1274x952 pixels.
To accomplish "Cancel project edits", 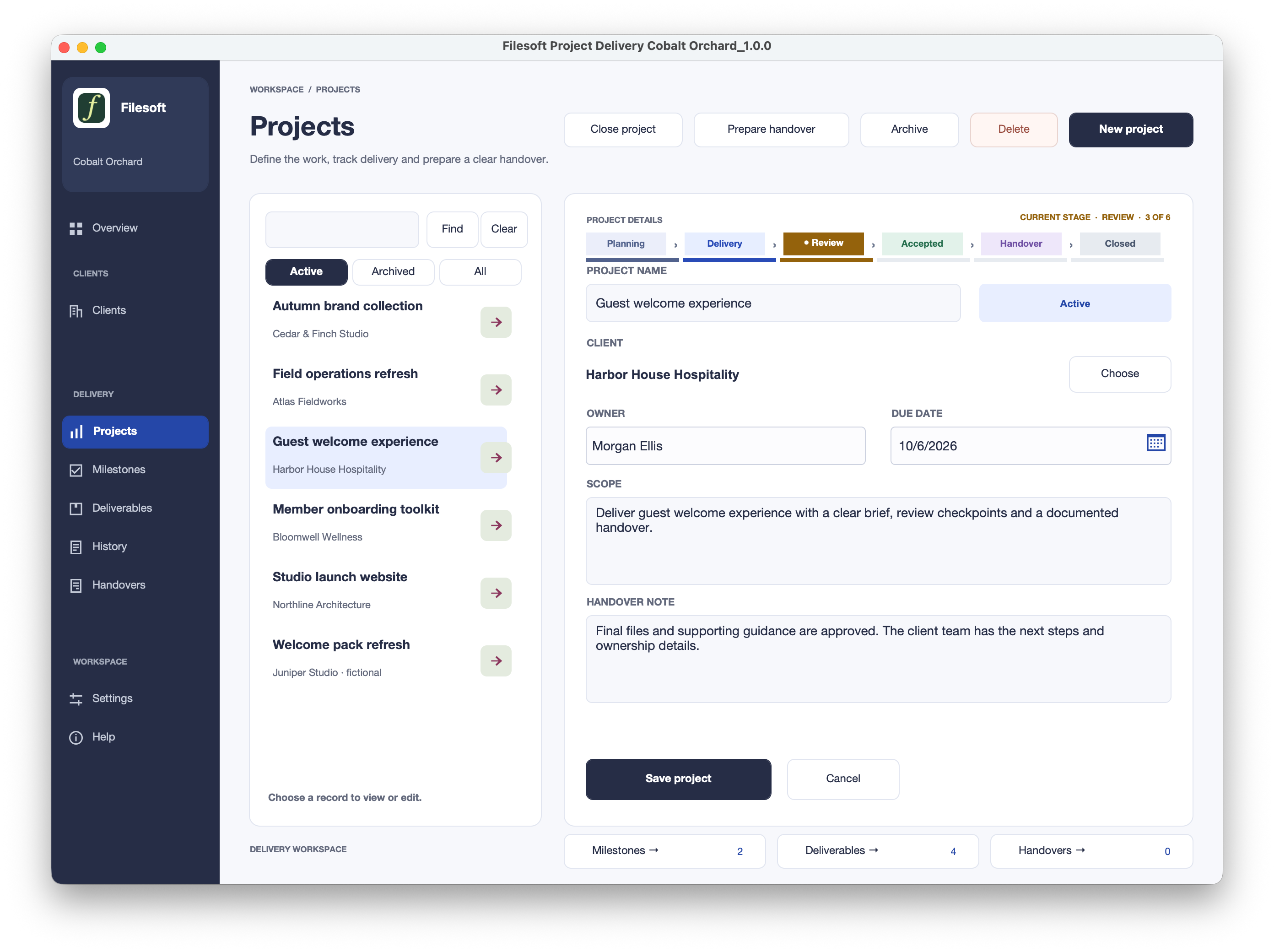I will pyautogui.click(x=842, y=779).
